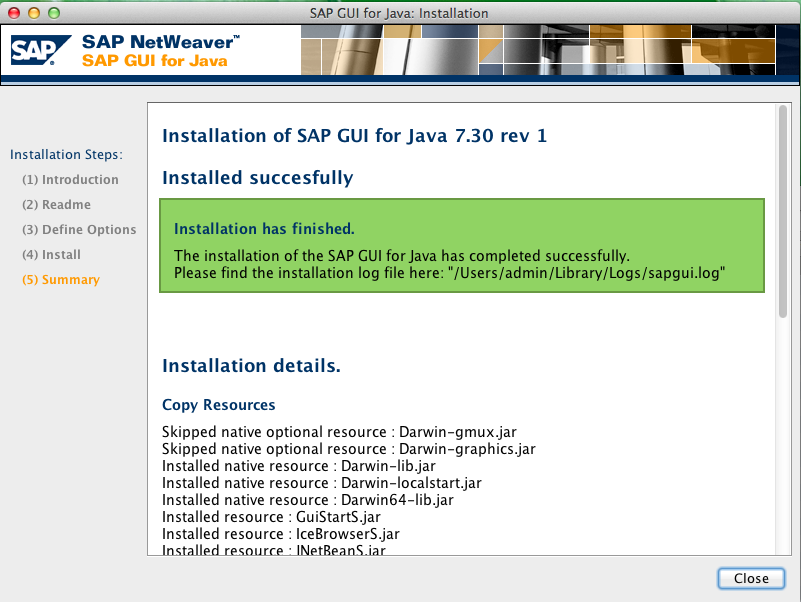Click the 'Installation Steps:' sidebar label
This screenshot has width=801, height=602.
pyautogui.click(x=66, y=154)
